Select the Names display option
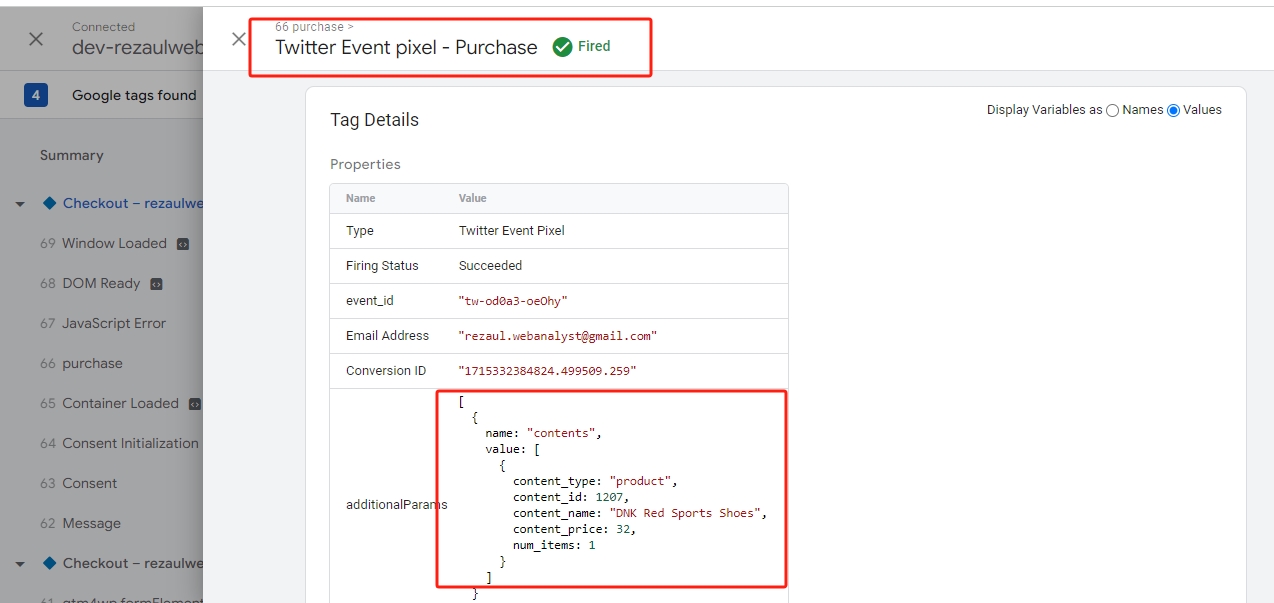This screenshot has height=603, width=1274. [1112, 110]
